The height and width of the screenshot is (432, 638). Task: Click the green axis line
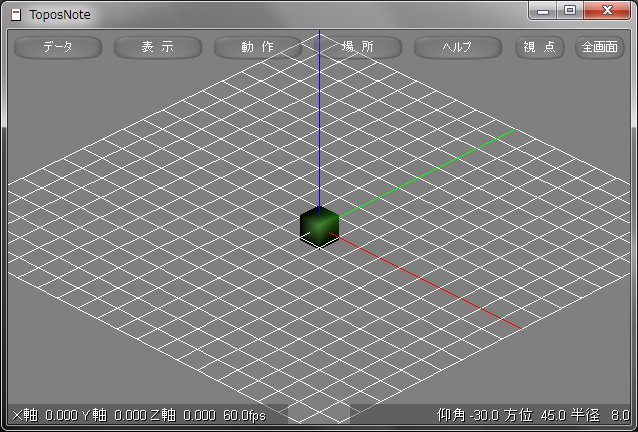(x=427, y=173)
